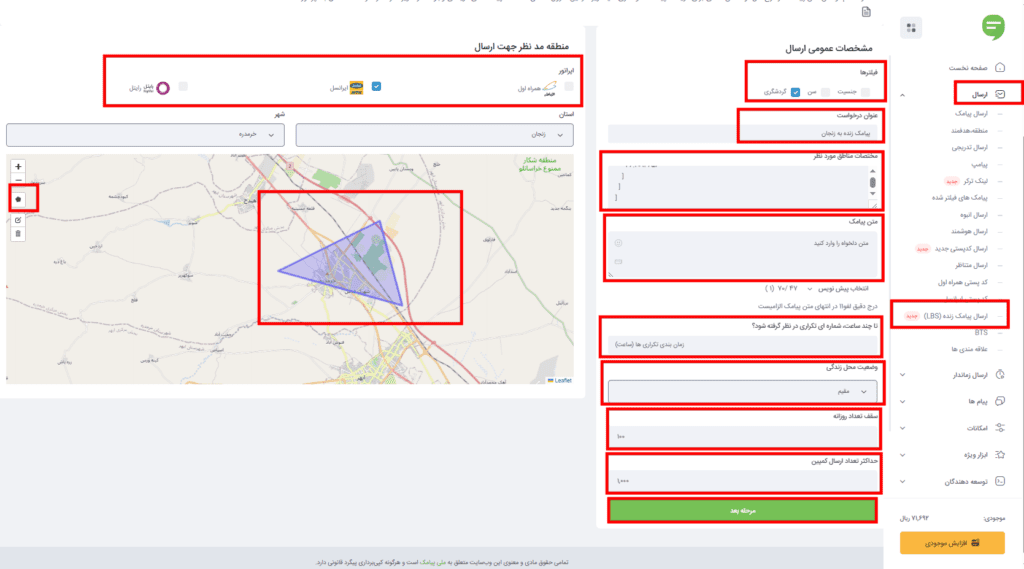Image resolution: width=1024 pixels, height=569 pixels.
Task: Check the رایتل operator checkbox
Action: tap(183, 86)
